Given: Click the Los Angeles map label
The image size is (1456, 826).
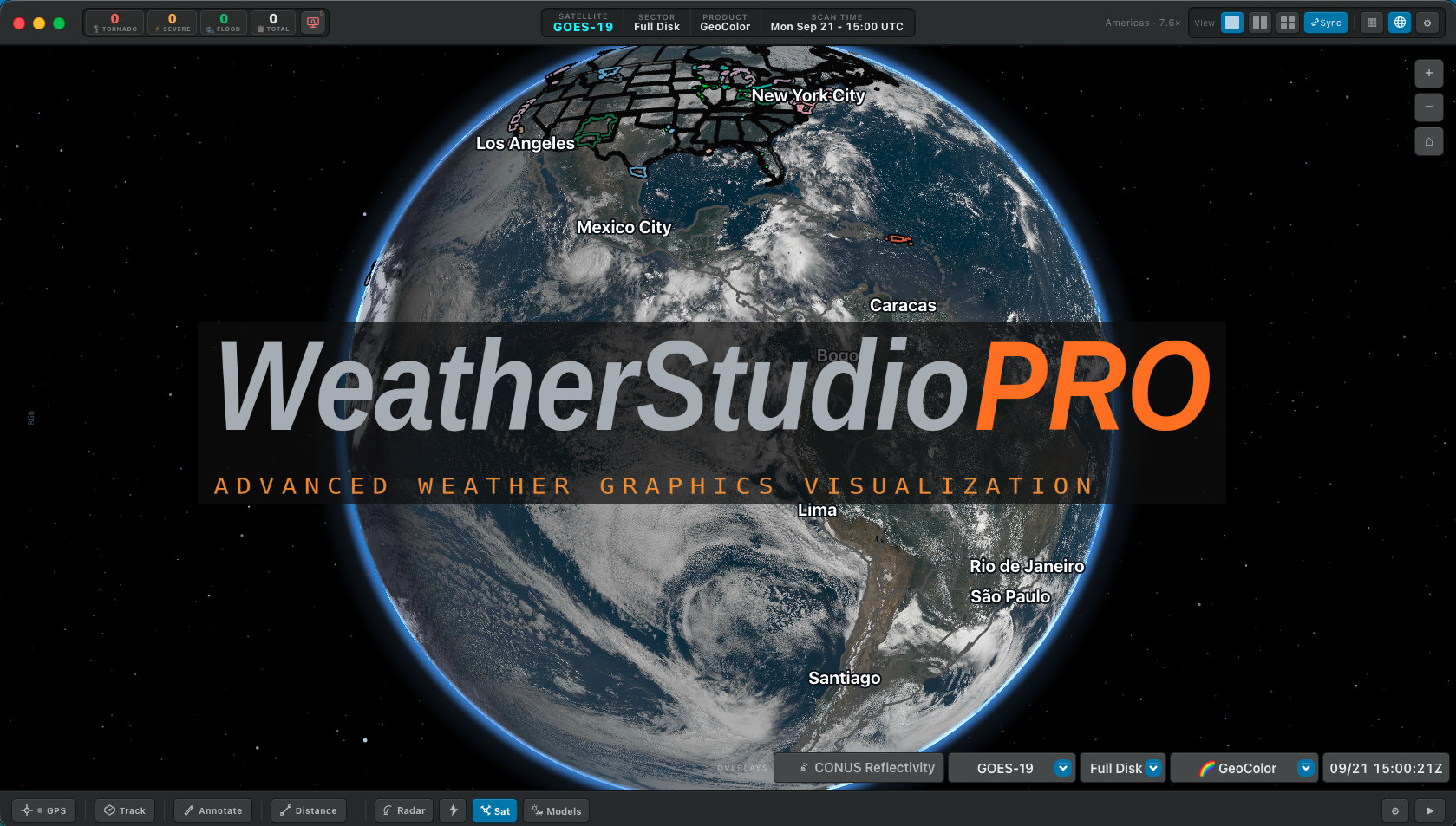Looking at the screenshot, I should pos(526,143).
